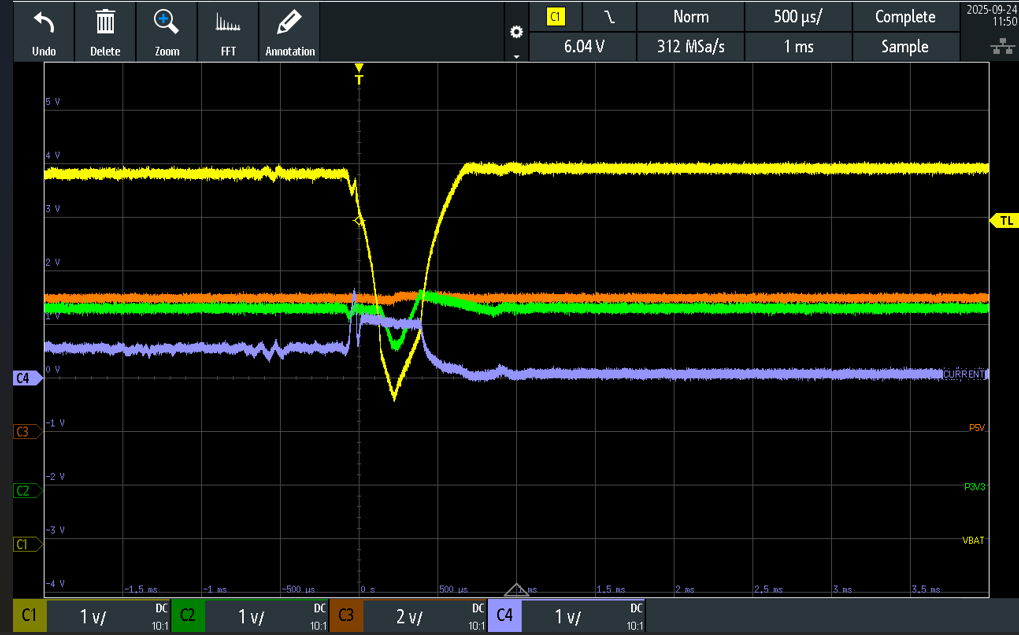
Task: Click the 312 MSa/s sample rate
Action: [691, 47]
